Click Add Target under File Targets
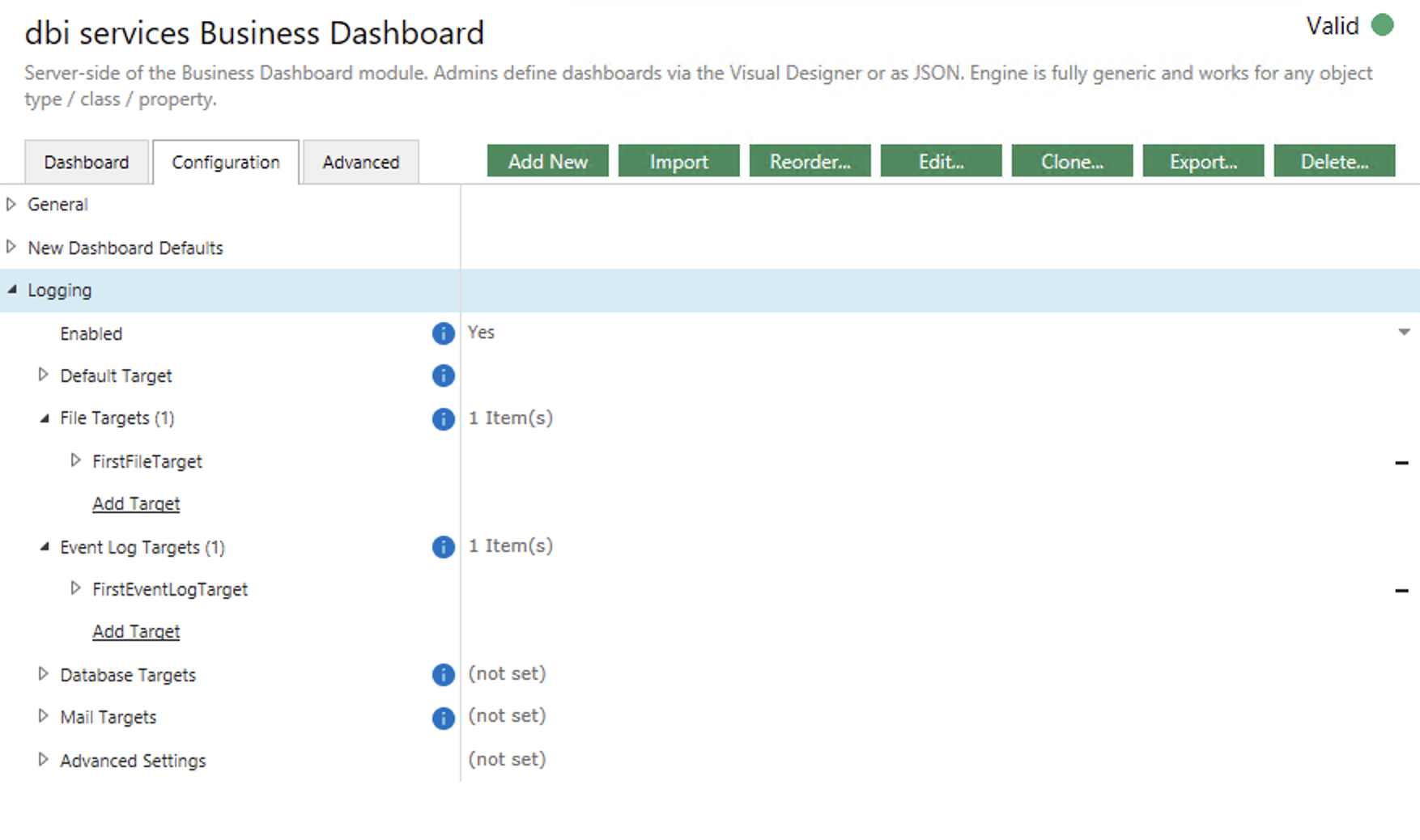Screen dimensions: 1420x840 click(x=136, y=503)
